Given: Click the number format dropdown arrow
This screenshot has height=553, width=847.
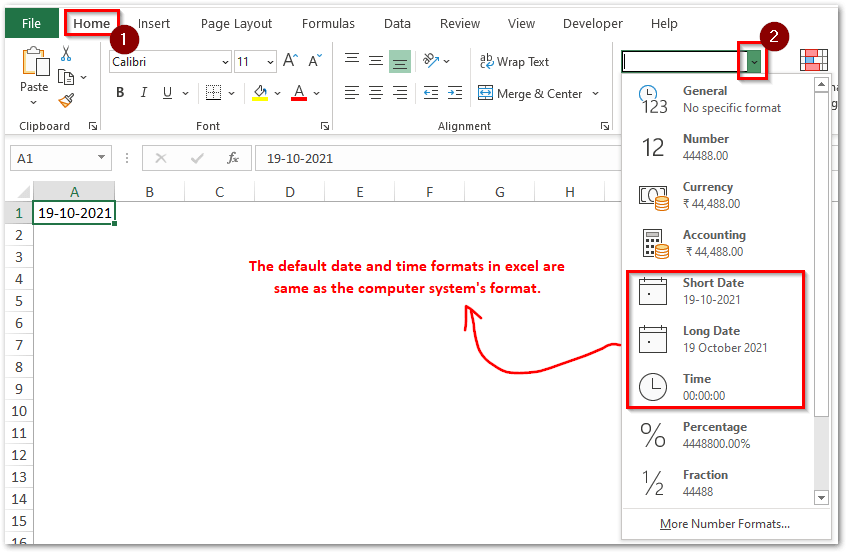Looking at the screenshot, I should pyautogui.click(x=754, y=62).
